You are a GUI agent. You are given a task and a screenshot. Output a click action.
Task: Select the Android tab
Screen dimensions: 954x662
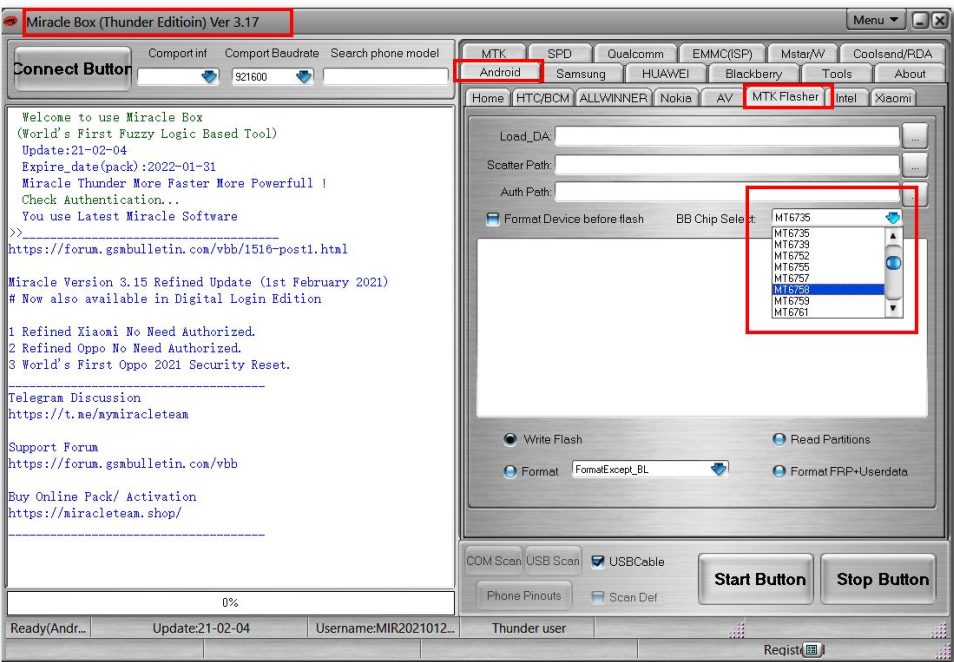click(500, 72)
